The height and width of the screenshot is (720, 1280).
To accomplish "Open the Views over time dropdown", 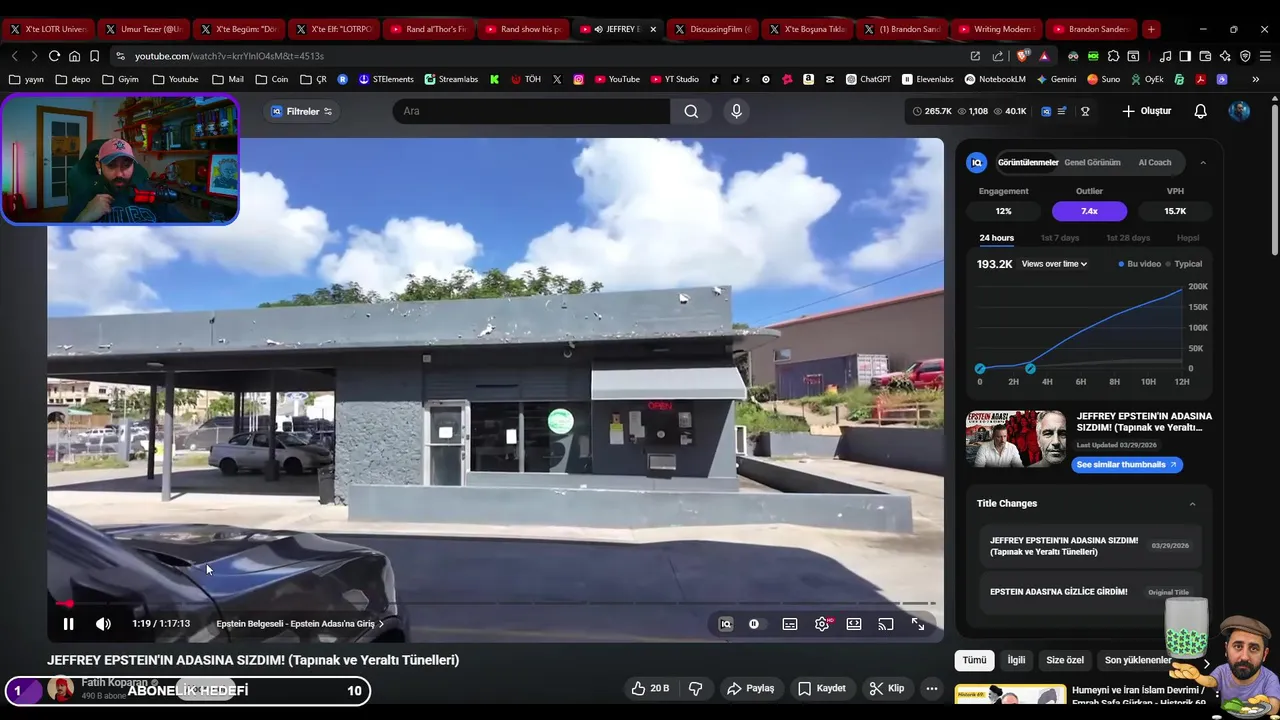I will tap(1054, 264).
